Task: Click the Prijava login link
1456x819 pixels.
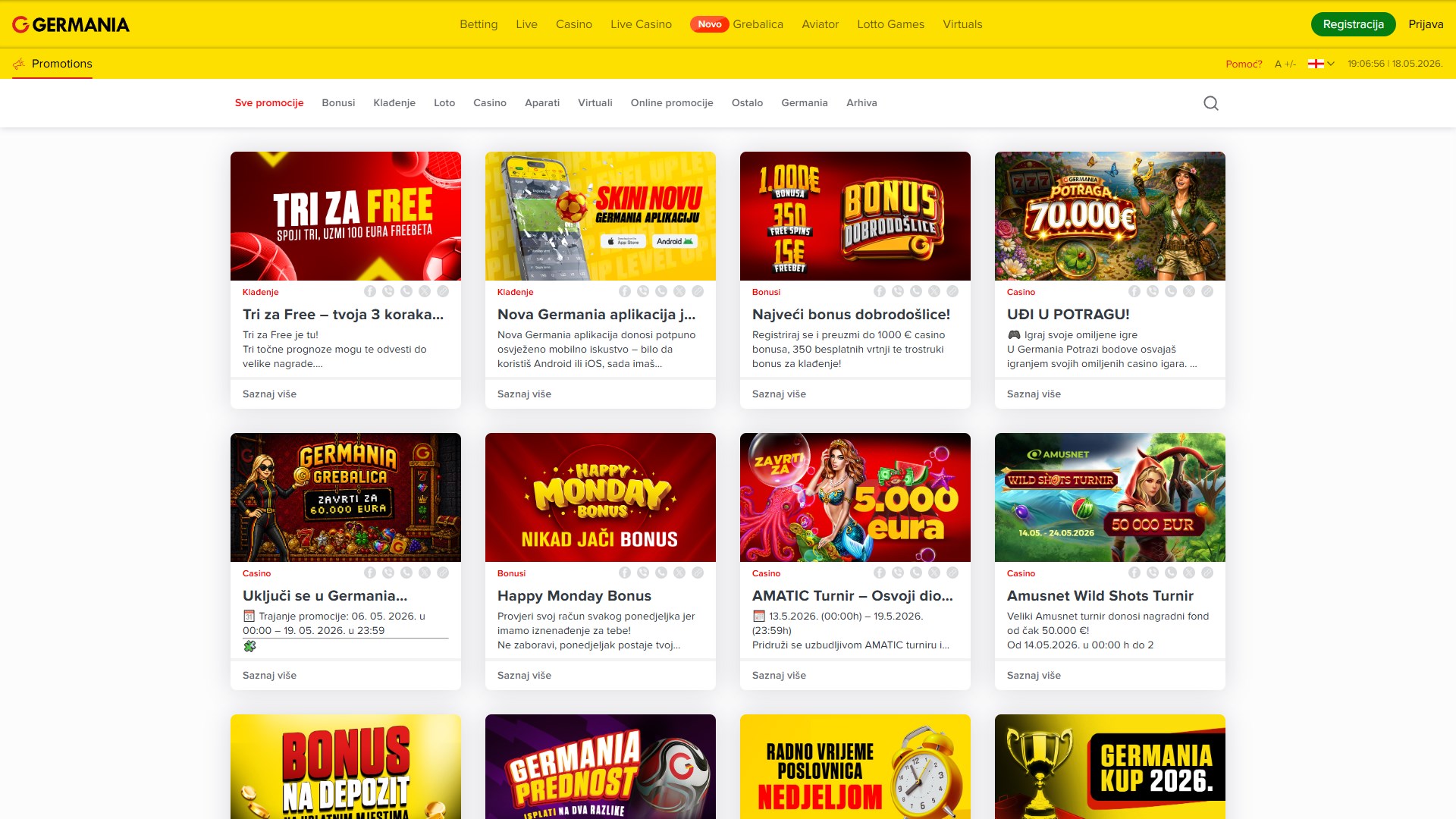Action: pos(1426,24)
